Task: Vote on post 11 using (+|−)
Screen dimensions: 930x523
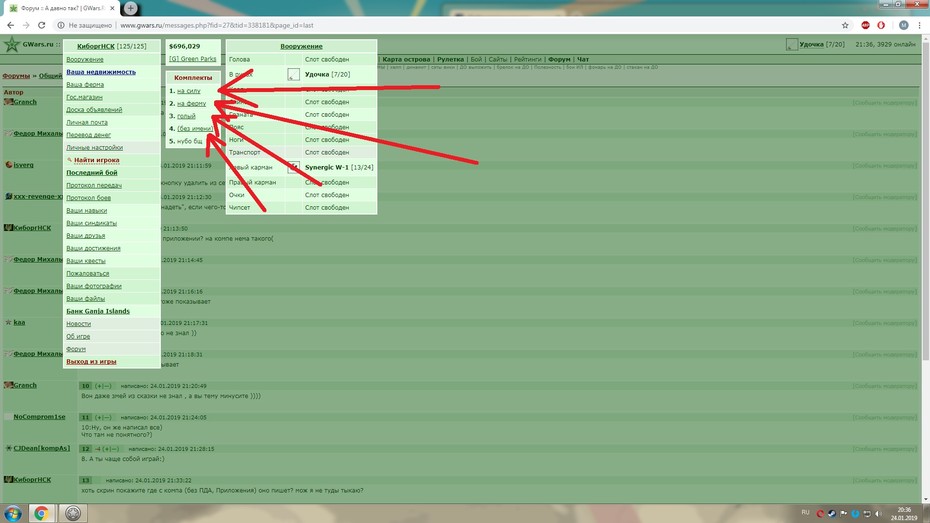Action: 103,417
